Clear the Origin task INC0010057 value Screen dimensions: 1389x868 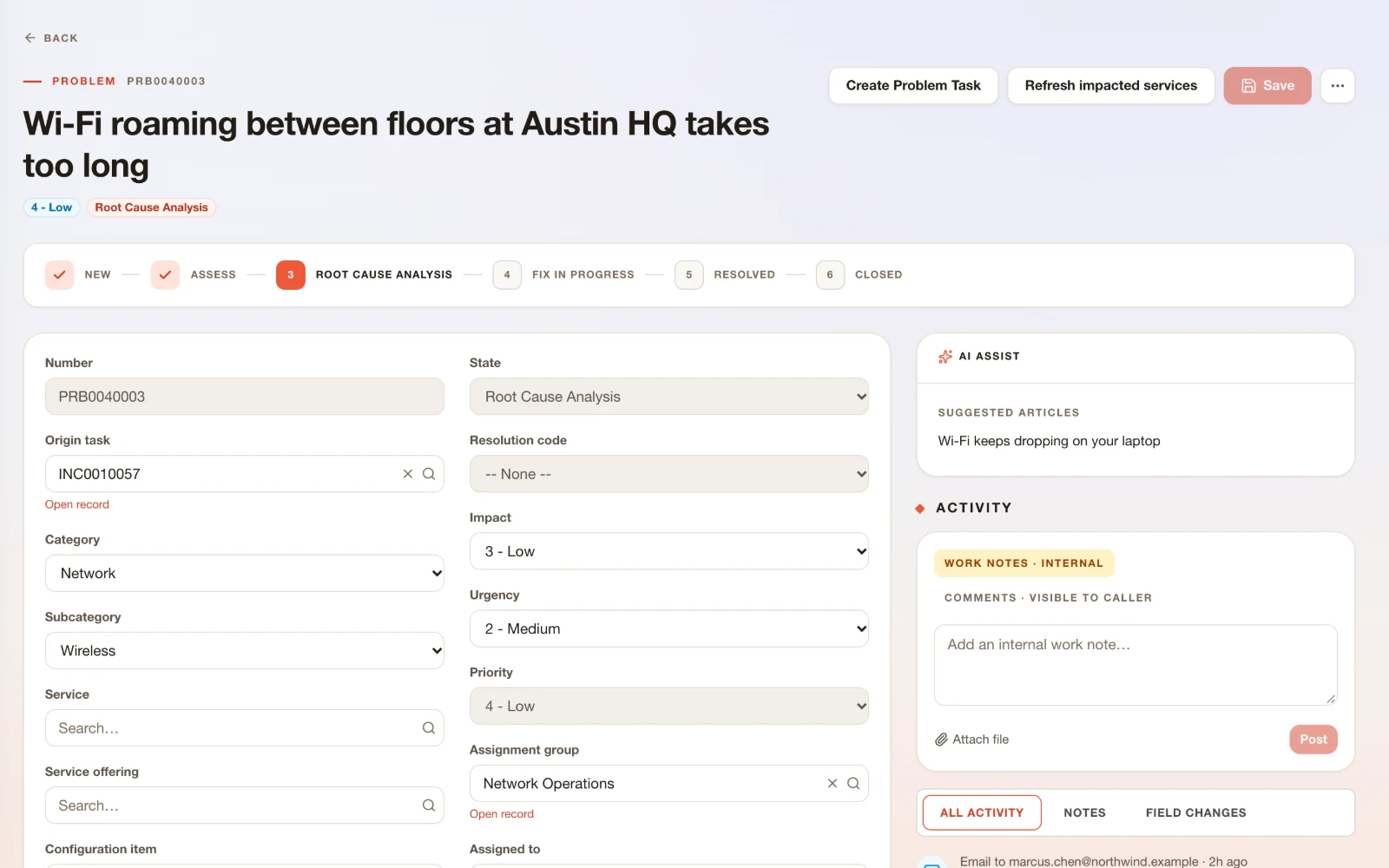pos(407,474)
